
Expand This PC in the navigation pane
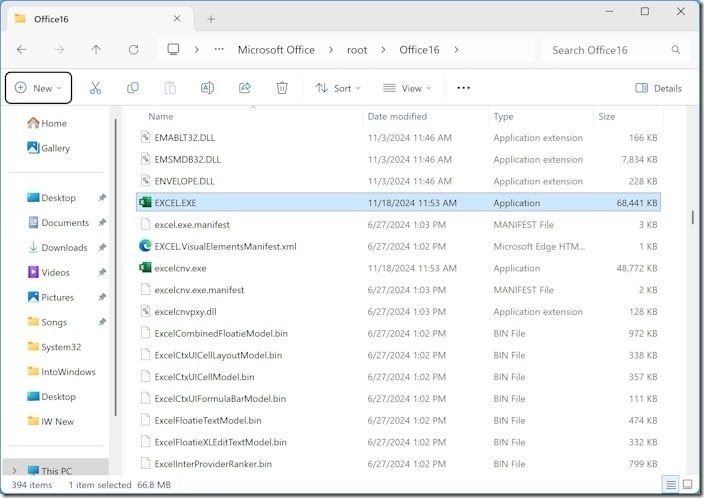tap(14, 470)
